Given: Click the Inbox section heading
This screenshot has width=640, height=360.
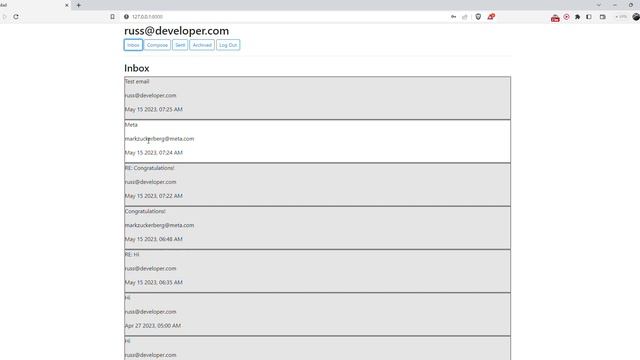Looking at the screenshot, I should [137, 68].
